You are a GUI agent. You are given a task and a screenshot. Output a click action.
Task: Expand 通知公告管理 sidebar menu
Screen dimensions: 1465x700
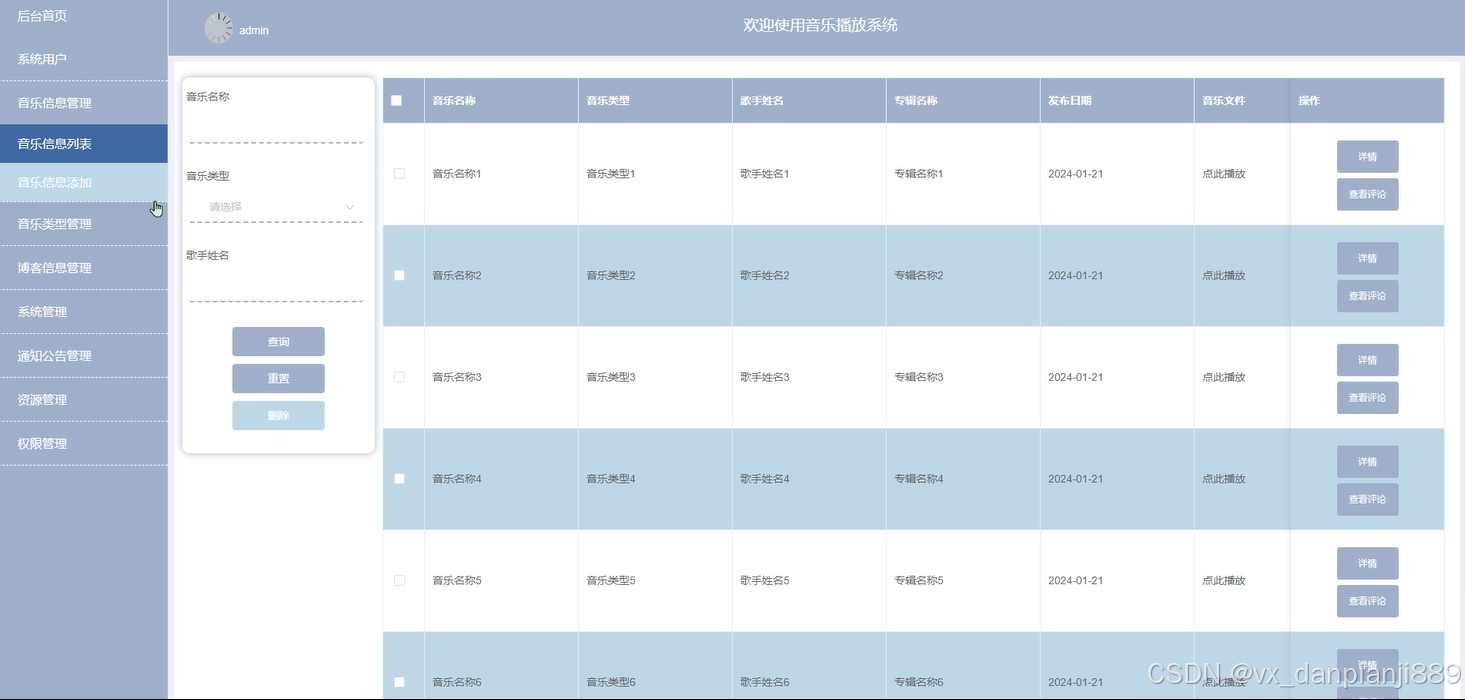tap(84, 356)
